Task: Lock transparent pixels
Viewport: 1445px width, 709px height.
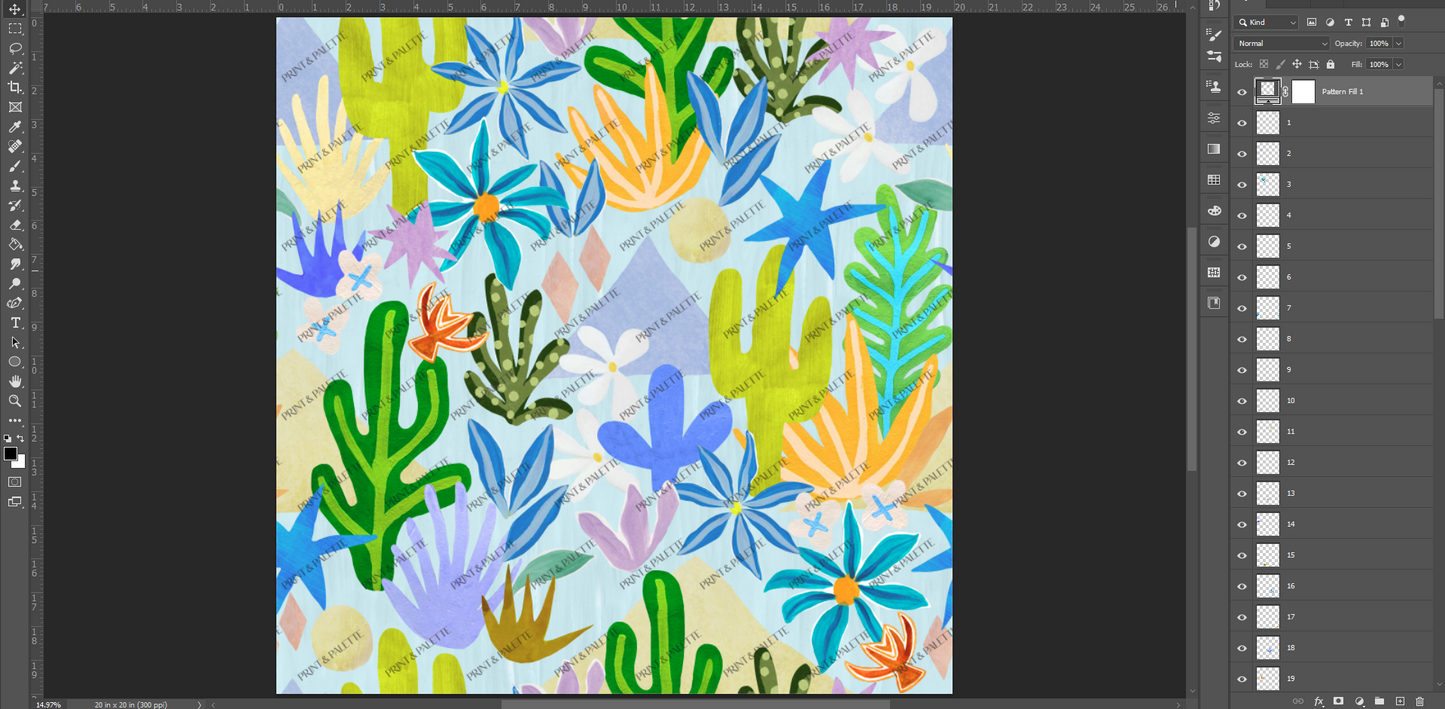Action: [x=1264, y=64]
